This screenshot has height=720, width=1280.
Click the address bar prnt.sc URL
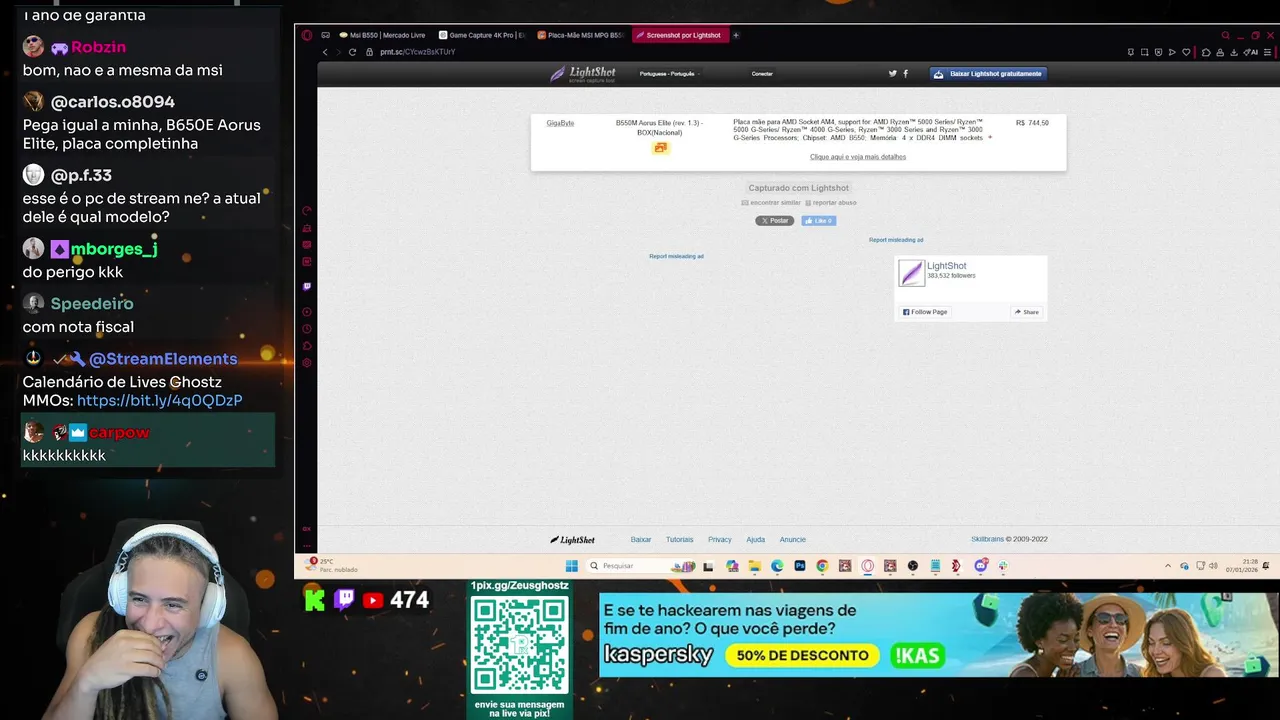pyautogui.click(x=418, y=52)
